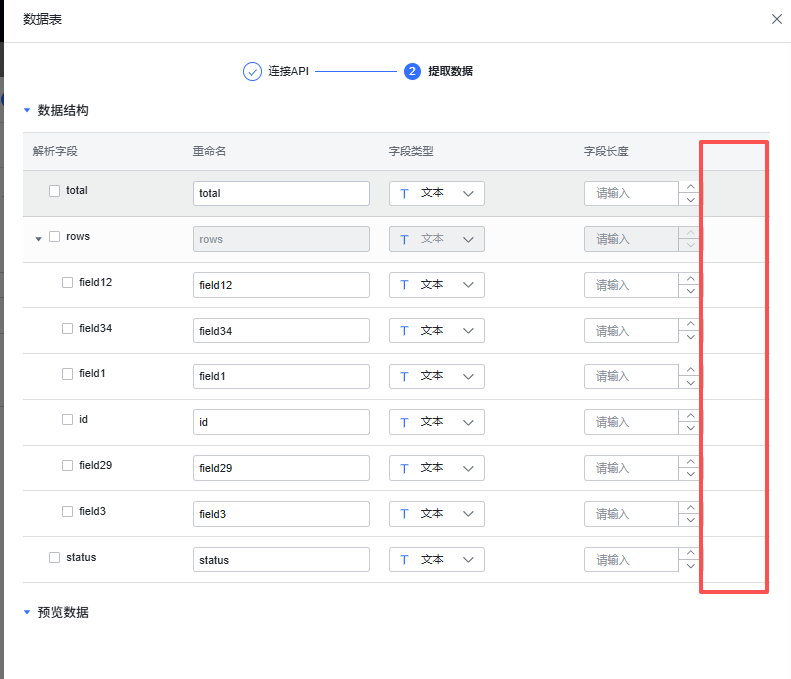Open field type dropdown for field1
The image size is (791, 679).
click(436, 376)
